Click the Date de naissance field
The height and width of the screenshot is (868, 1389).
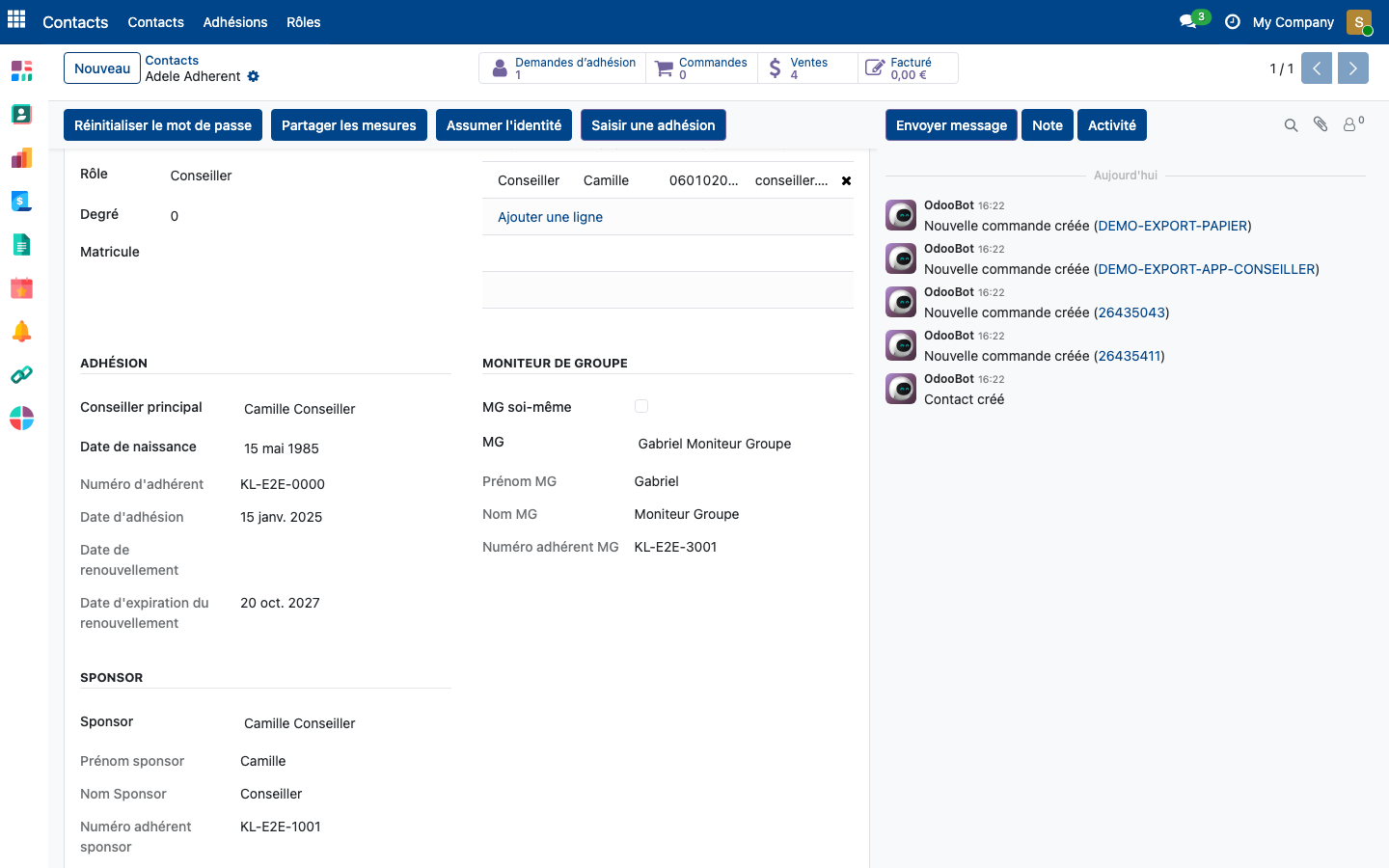[x=345, y=448]
